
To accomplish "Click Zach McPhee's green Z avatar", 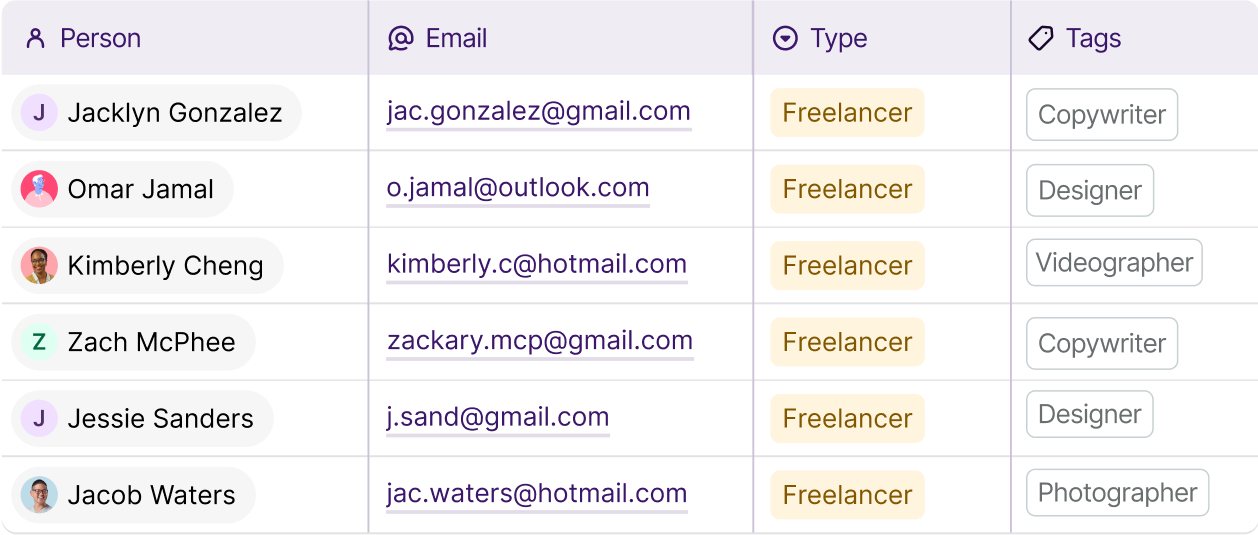I will pyautogui.click(x=39, y=342).
